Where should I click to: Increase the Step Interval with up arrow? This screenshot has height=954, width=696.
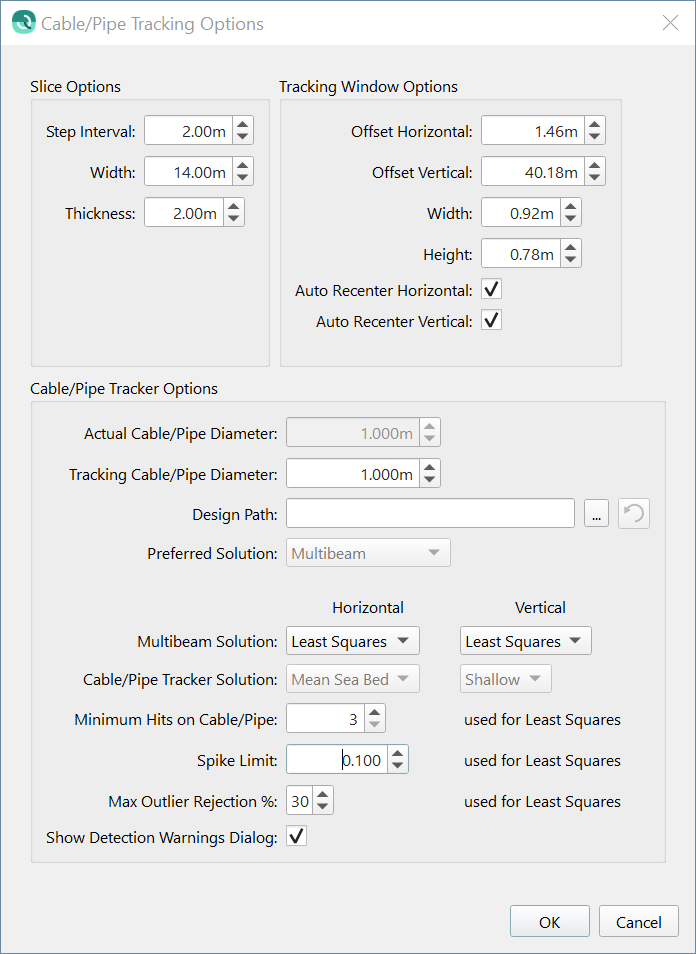coord(242,125)
